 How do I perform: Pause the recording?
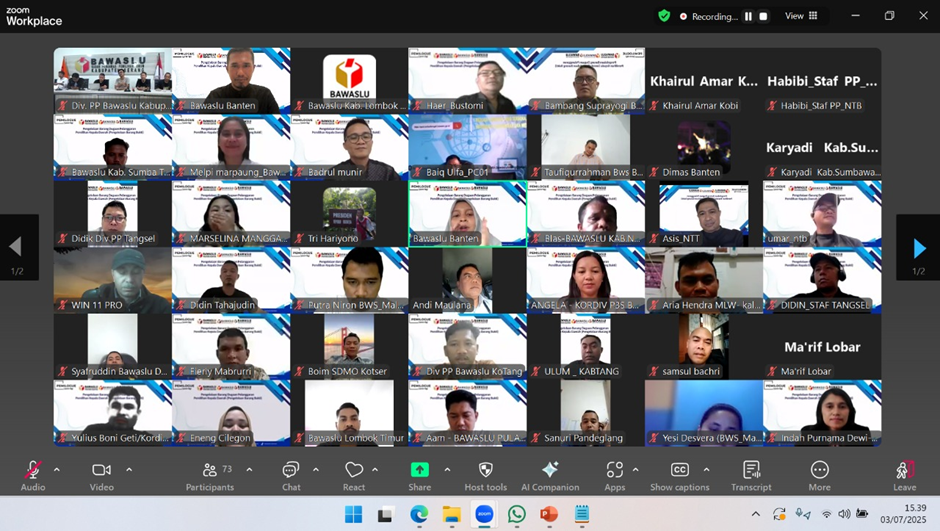point(748,16)
